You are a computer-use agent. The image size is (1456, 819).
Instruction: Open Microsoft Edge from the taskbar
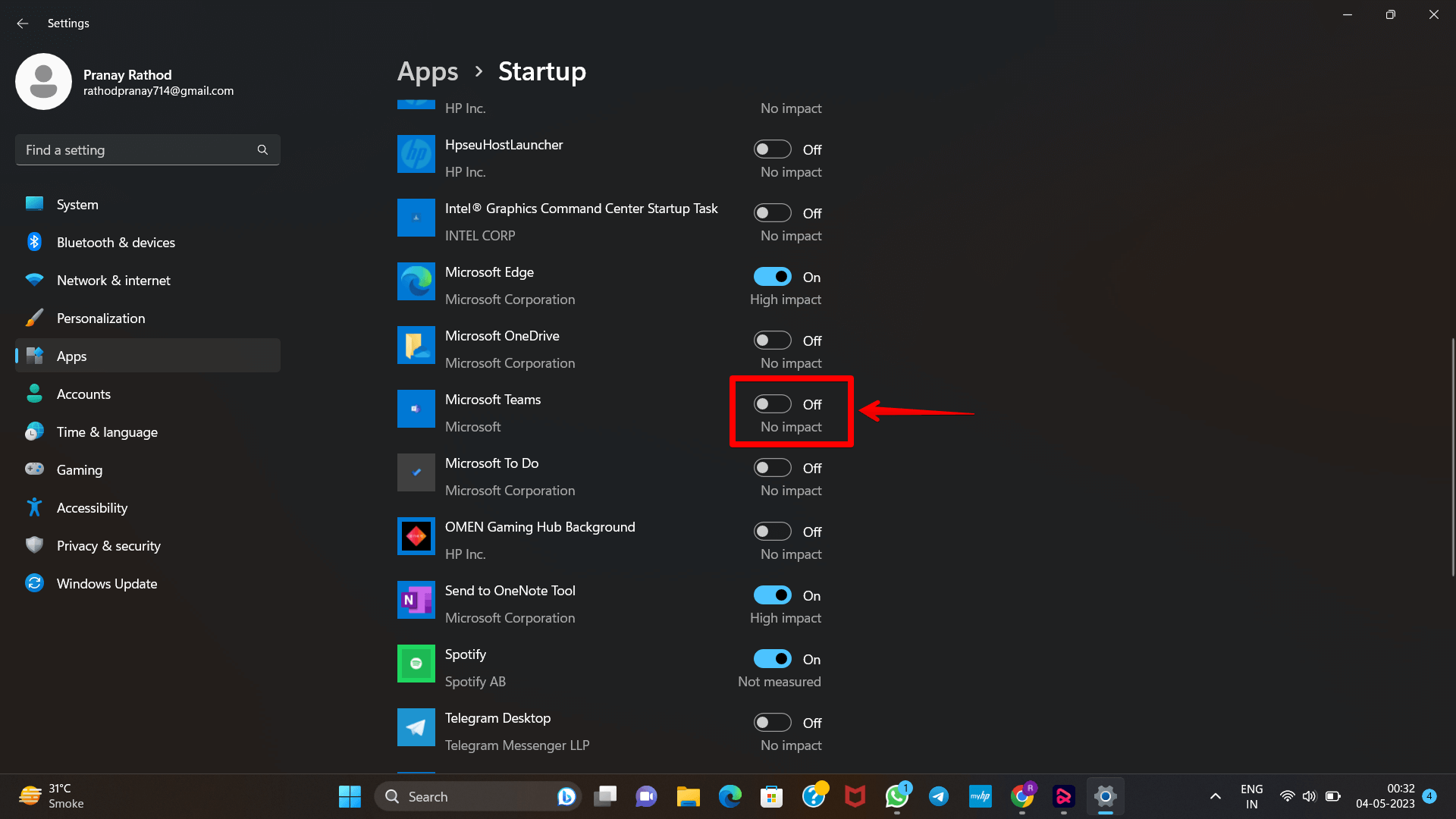(730, 796)
